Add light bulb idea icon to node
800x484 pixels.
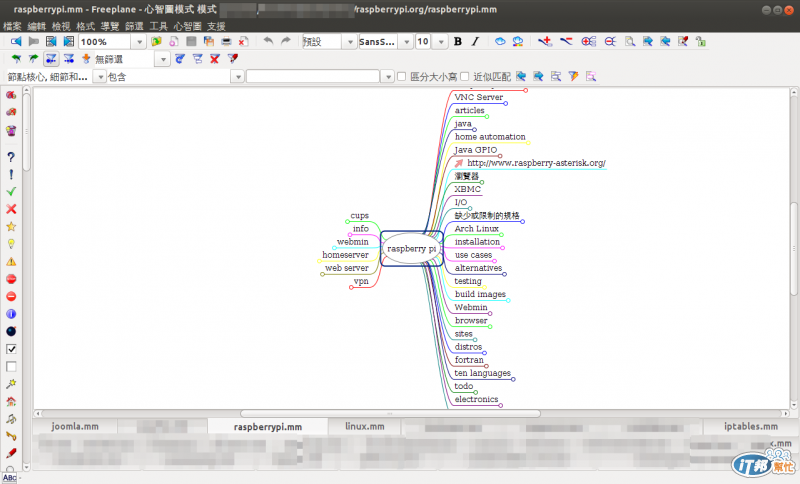(11, 244)
